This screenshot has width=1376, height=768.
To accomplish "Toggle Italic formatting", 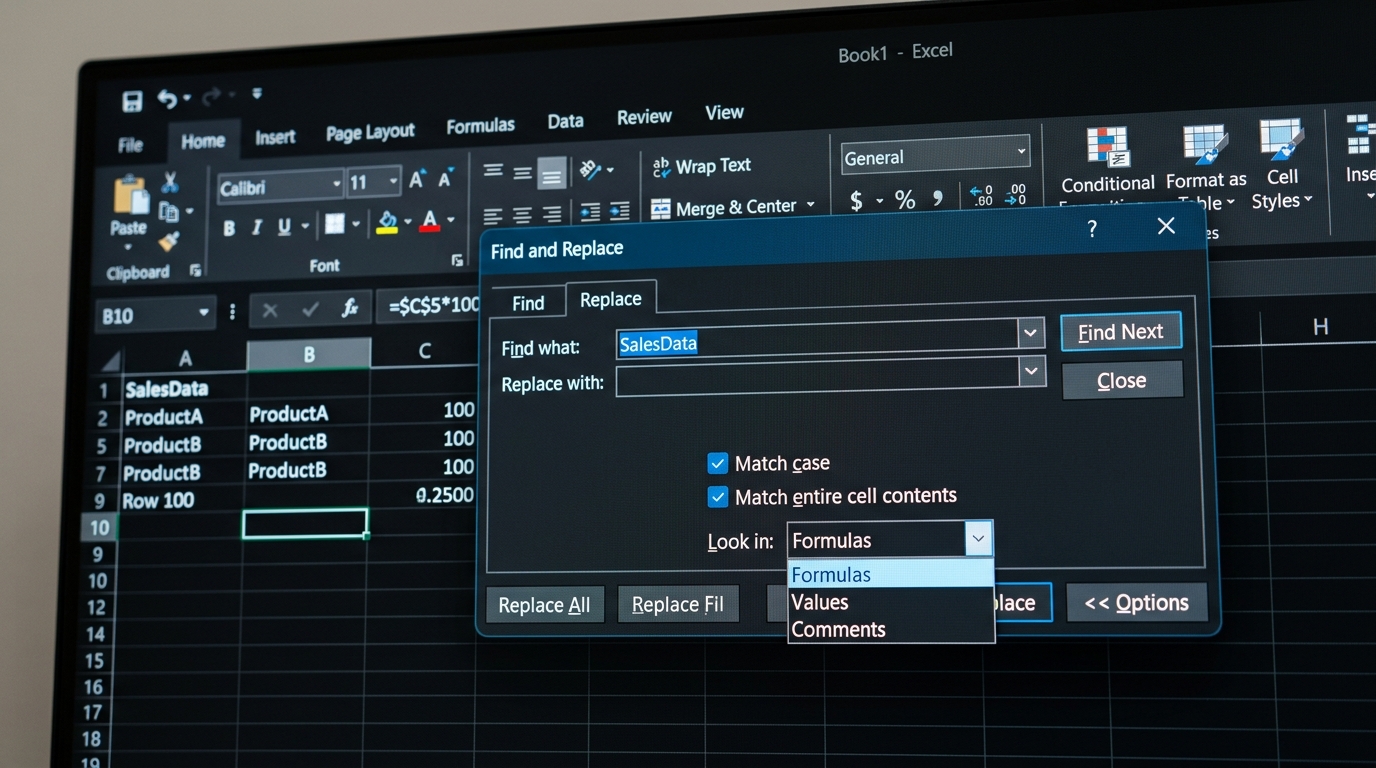I will point(256,227).
